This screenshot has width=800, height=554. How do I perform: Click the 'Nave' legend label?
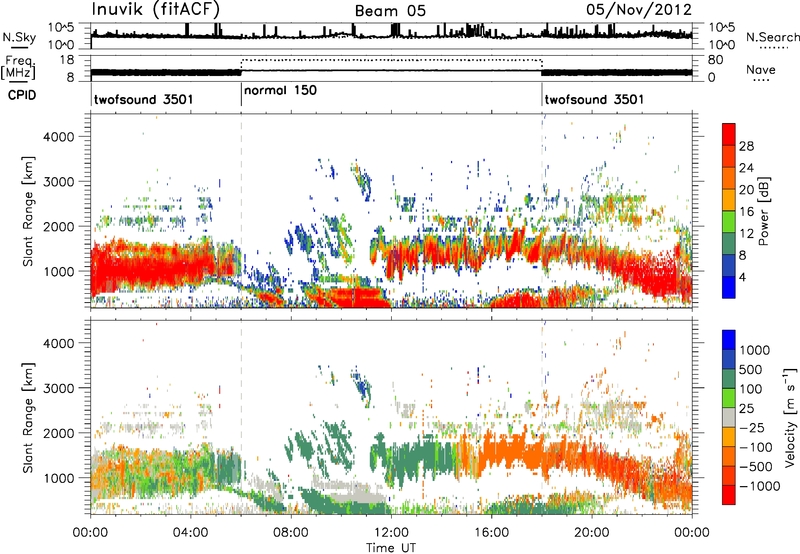(761, 70)
